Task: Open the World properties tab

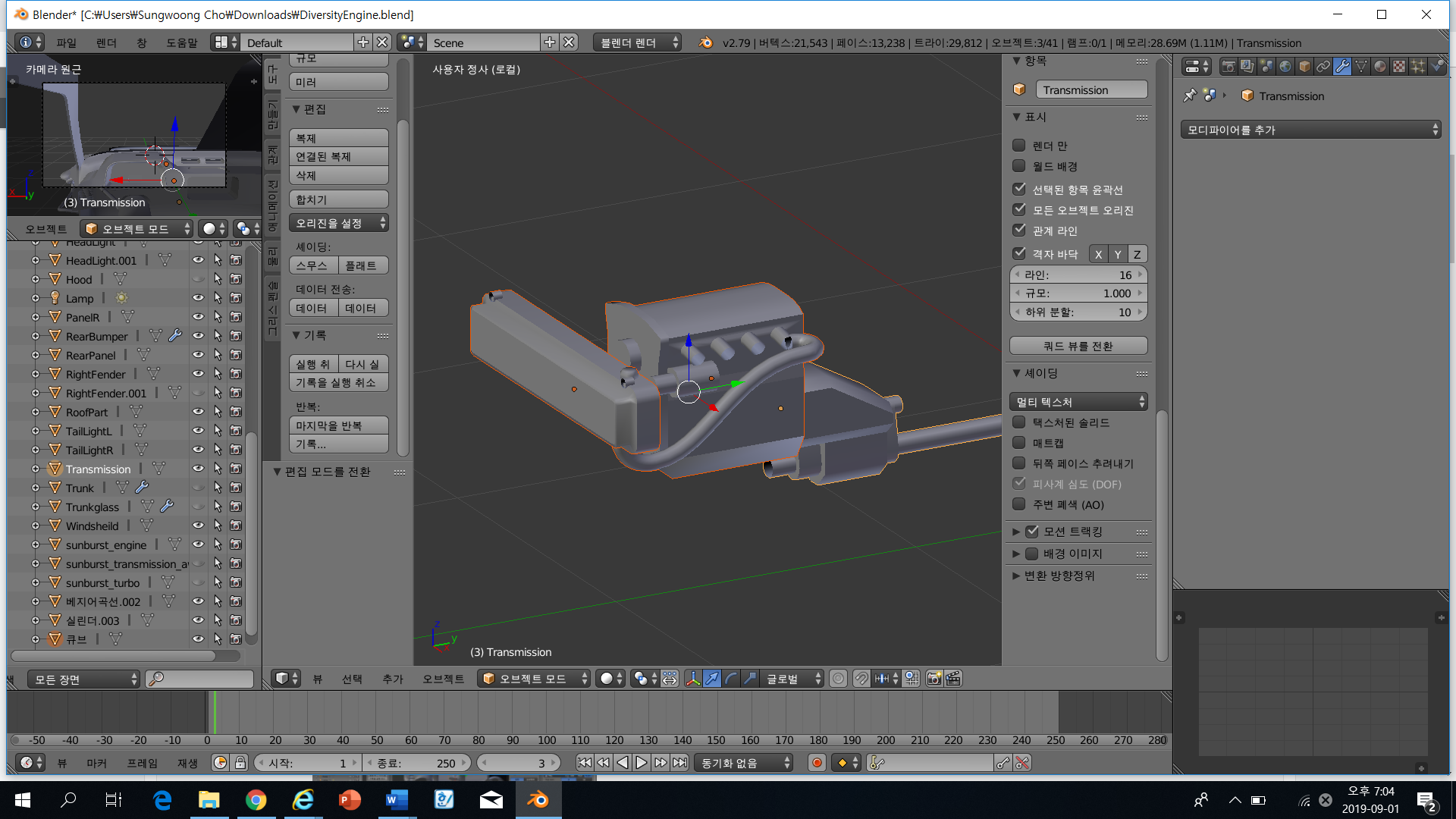Action: [x=1285, y=66]
